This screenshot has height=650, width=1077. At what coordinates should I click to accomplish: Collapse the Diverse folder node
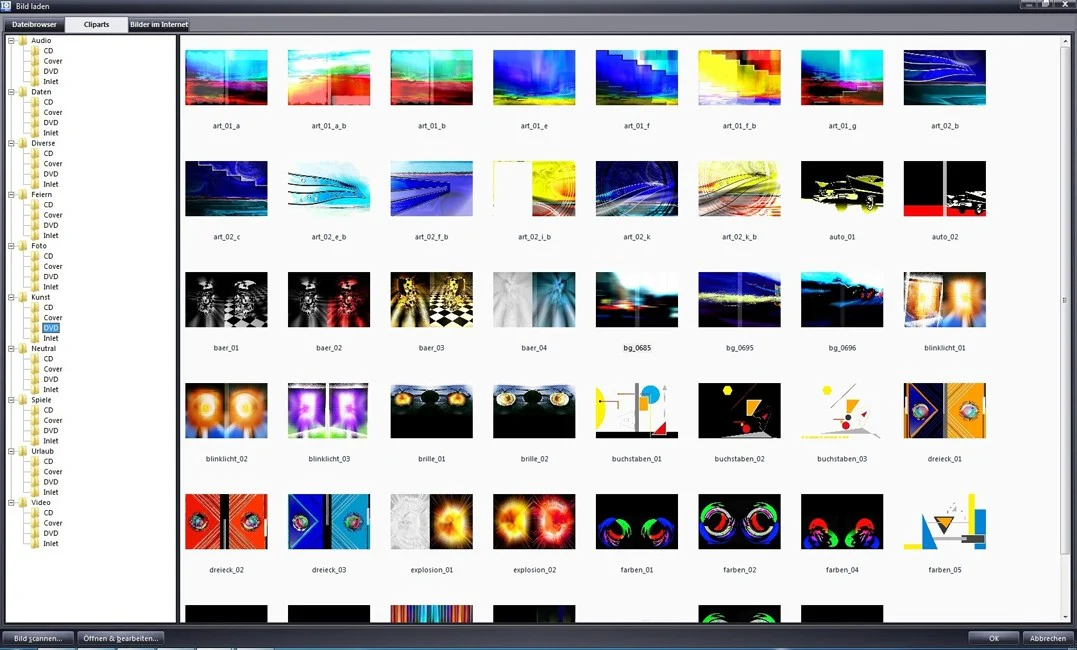click(x=11, y=143)
